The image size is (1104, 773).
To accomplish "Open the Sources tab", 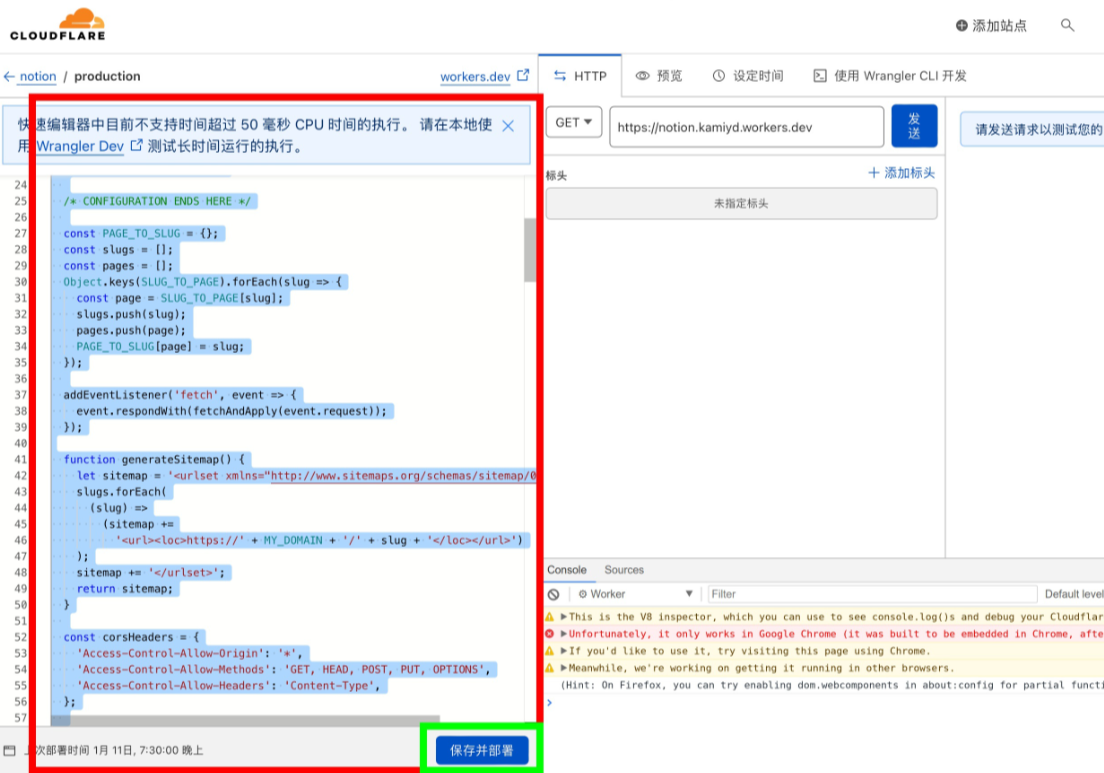I will (624, 570).
